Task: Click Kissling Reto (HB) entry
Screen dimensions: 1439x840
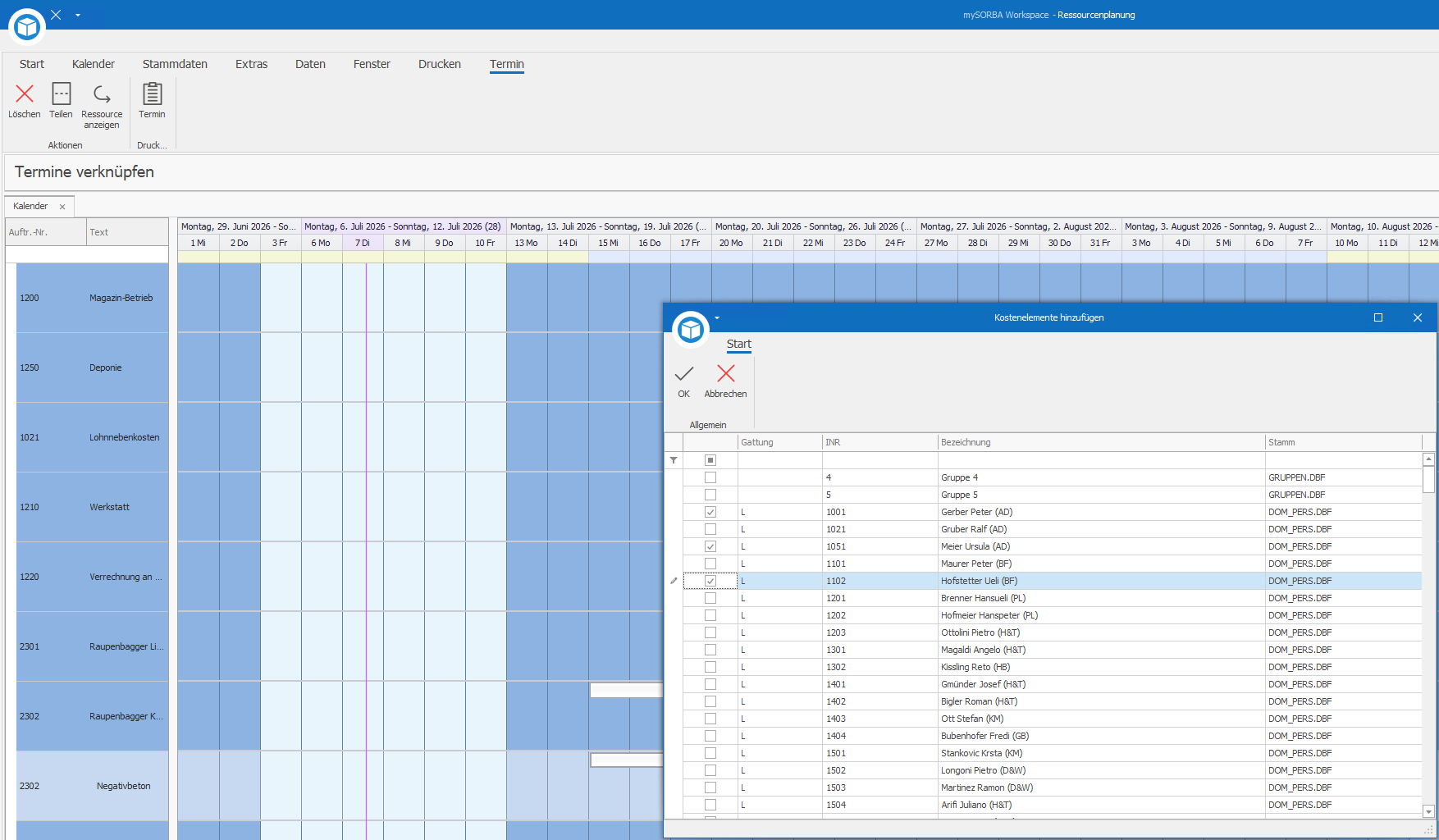Action: coord(975,667)
